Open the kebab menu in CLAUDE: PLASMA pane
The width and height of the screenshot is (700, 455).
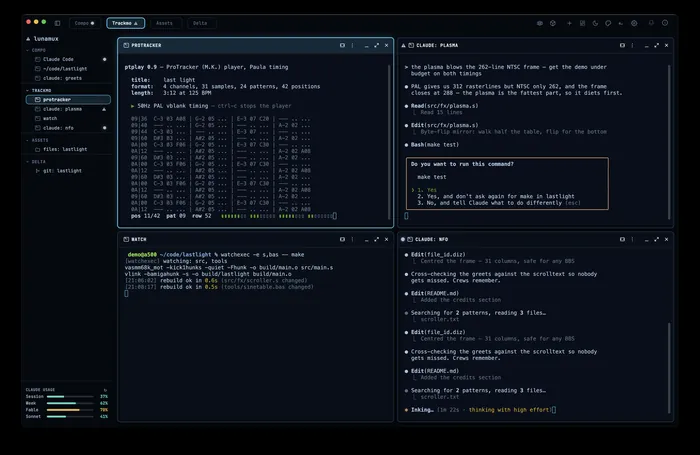point(633,46)
